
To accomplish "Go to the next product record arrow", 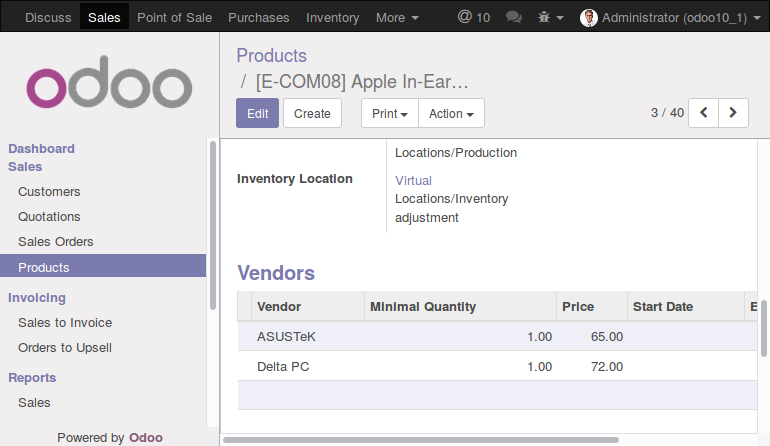I will (x=733, y=113).
